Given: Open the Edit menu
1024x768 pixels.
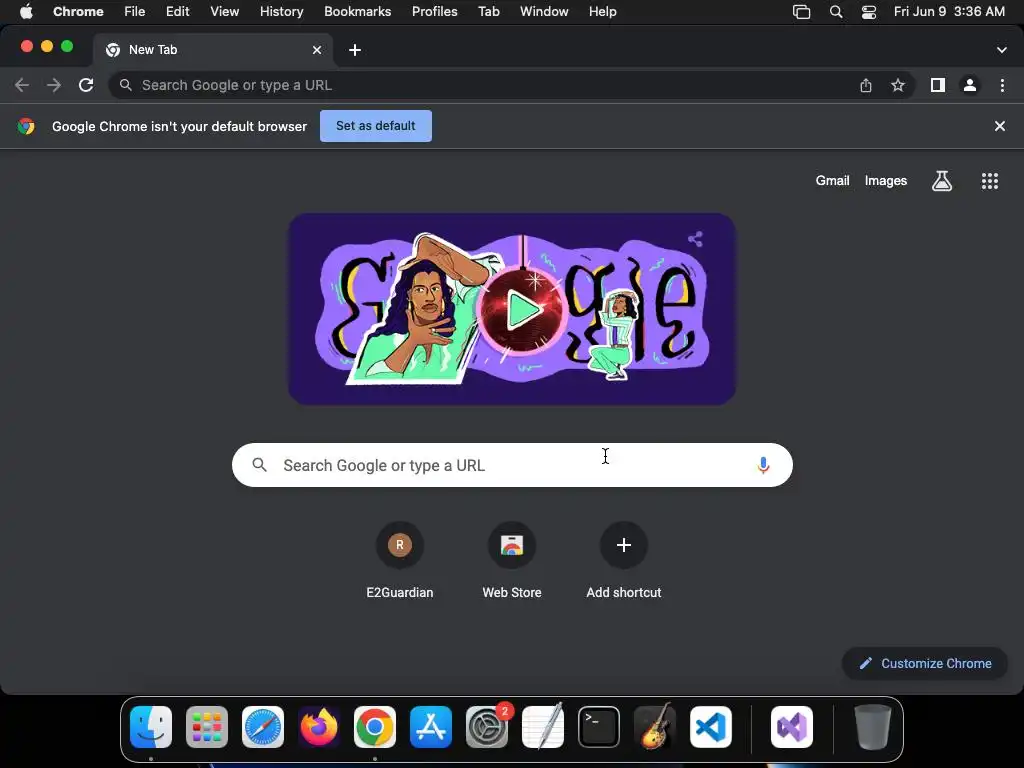Looking at the screenshot, I should pos(178,12).
